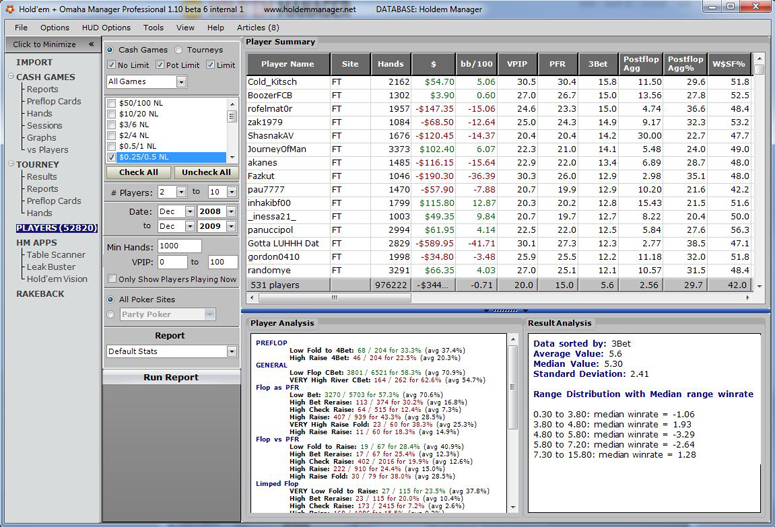Open the Options menu
775x527 pixels.
tap(54, 28)
